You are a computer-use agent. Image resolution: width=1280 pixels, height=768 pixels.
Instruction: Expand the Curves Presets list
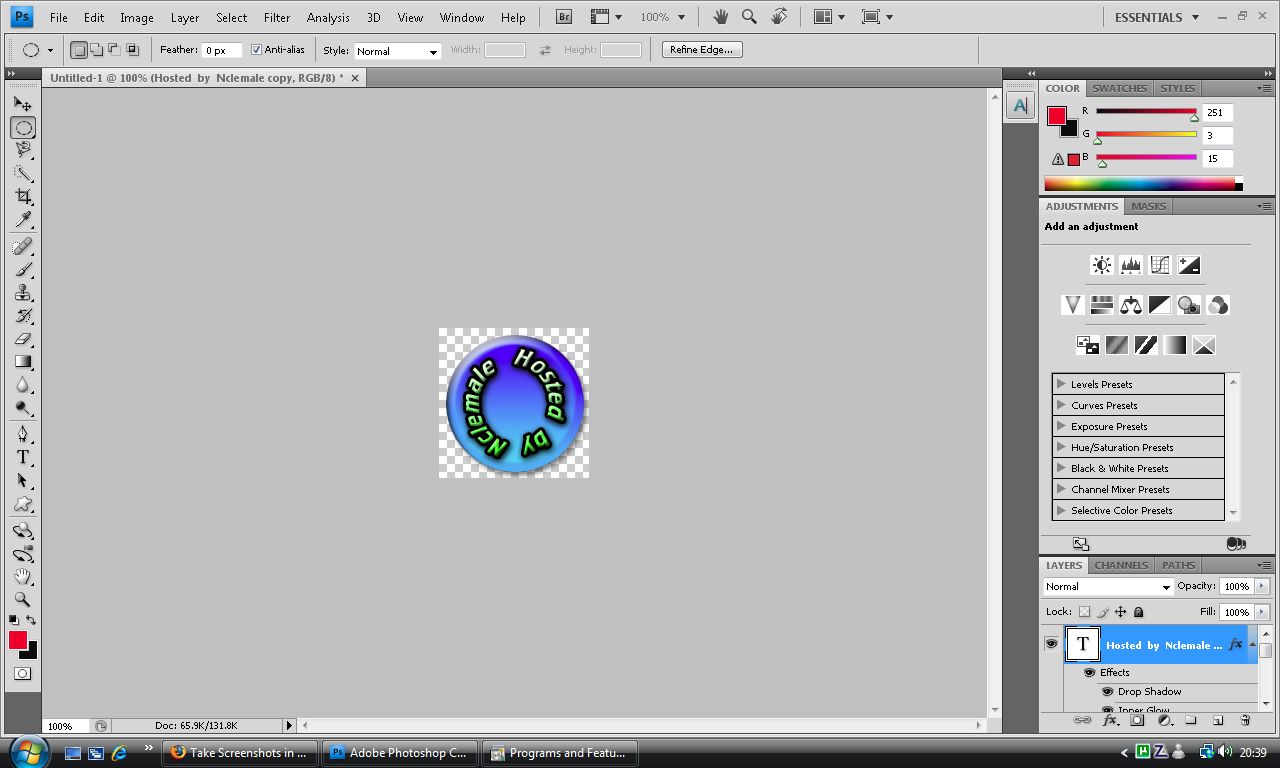click(1061, 405)
